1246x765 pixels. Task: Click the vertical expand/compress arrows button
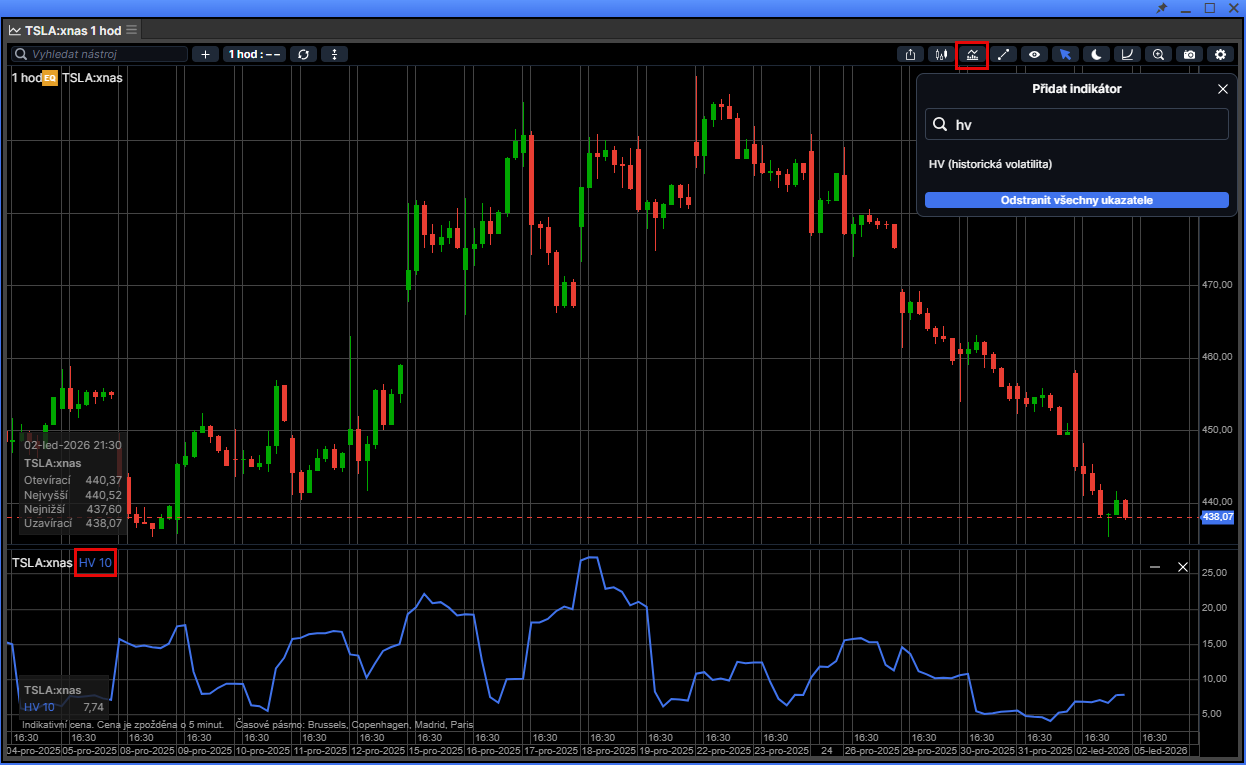pos(334,54)
